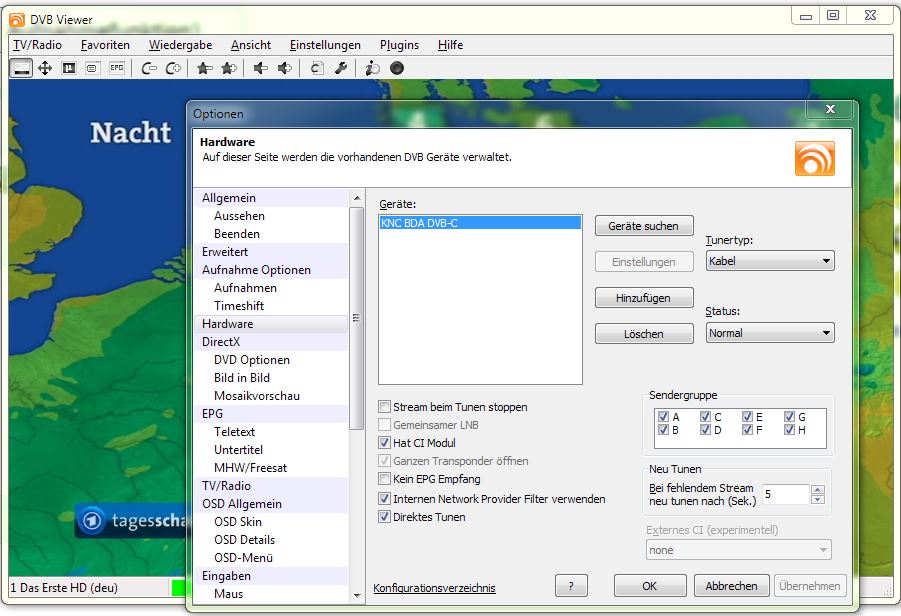The image size is (901, 616).
Task: Click the category list scrollbar thumb
Action: (x=356, y=318)
